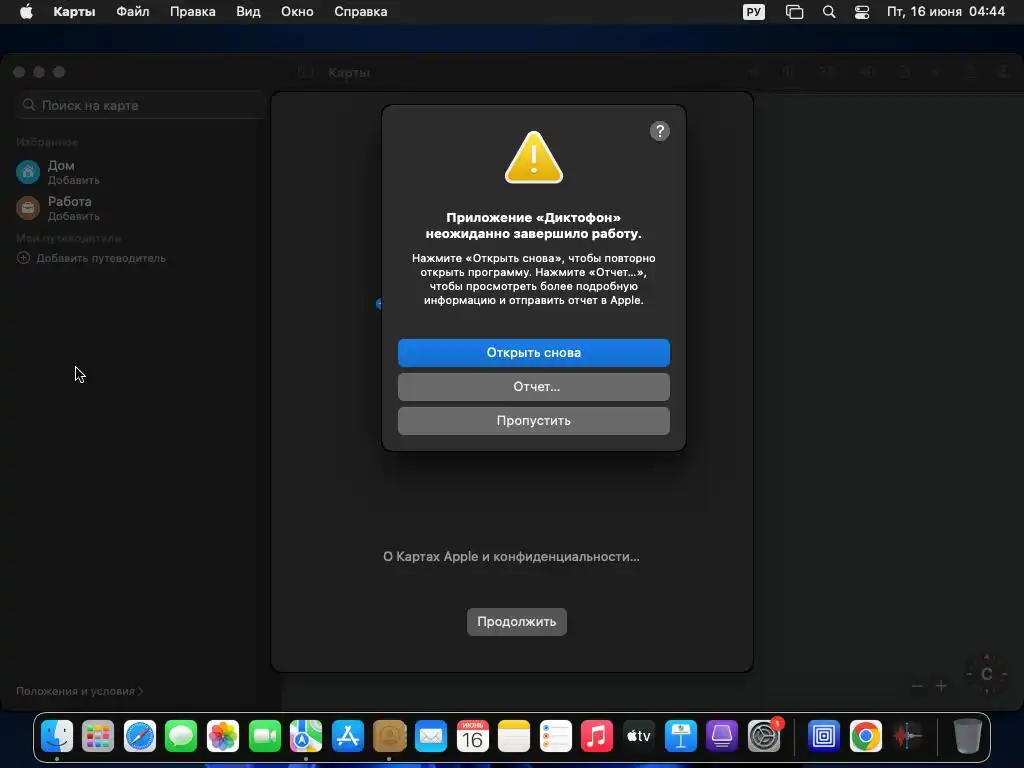Open App Store from the Dock
Screen dimensions: 1024x768
click(348, 737)
